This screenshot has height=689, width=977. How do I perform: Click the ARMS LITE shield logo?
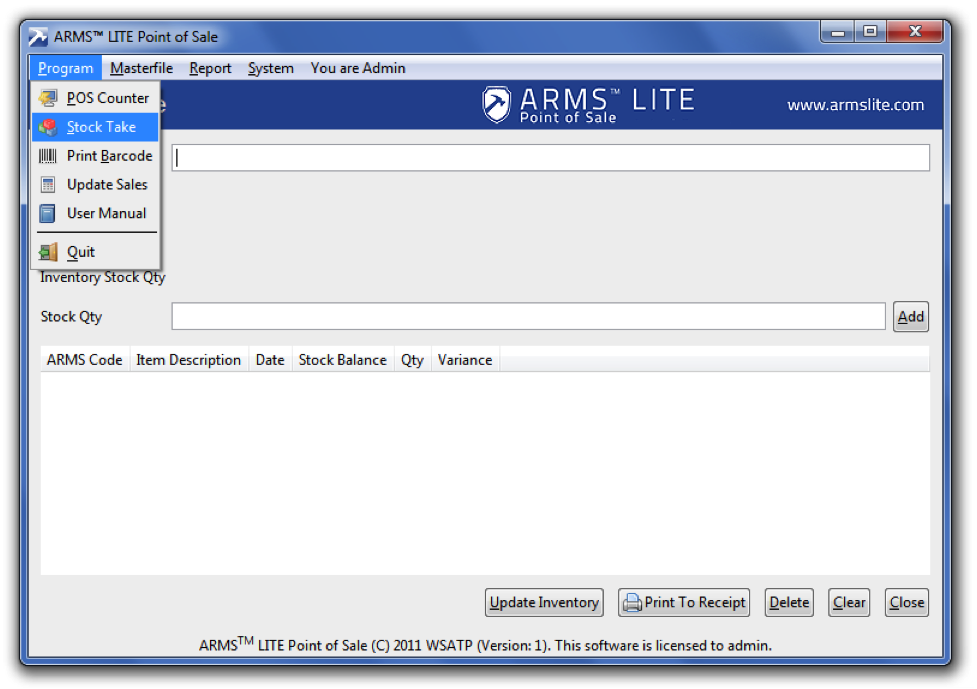(x=496, y=104)
